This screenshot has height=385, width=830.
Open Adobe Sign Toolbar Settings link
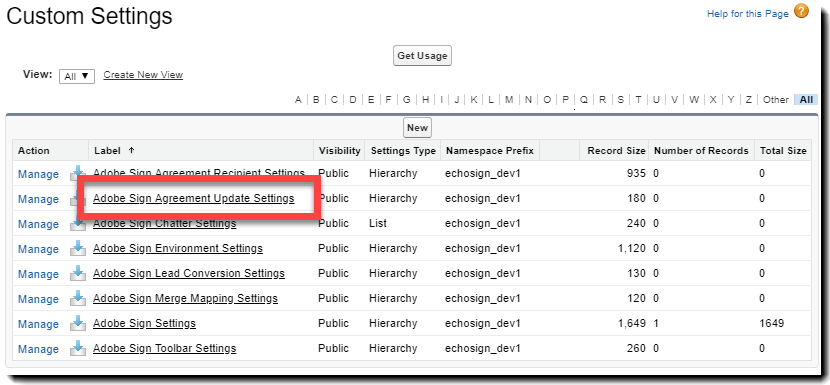[164, 348]
